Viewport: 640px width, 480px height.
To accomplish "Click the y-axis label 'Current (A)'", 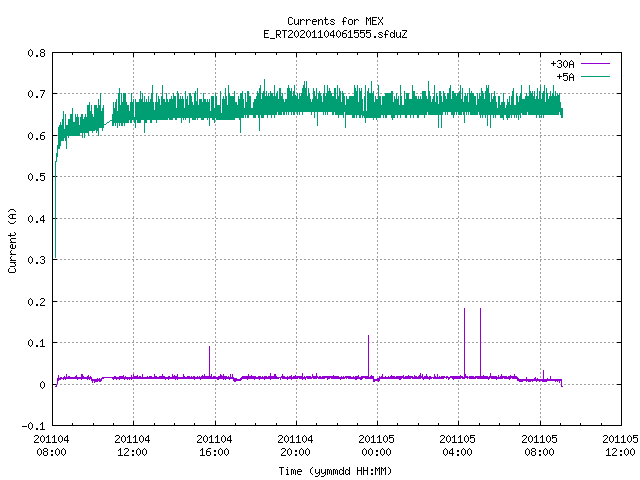I will (x=12, y=240).
